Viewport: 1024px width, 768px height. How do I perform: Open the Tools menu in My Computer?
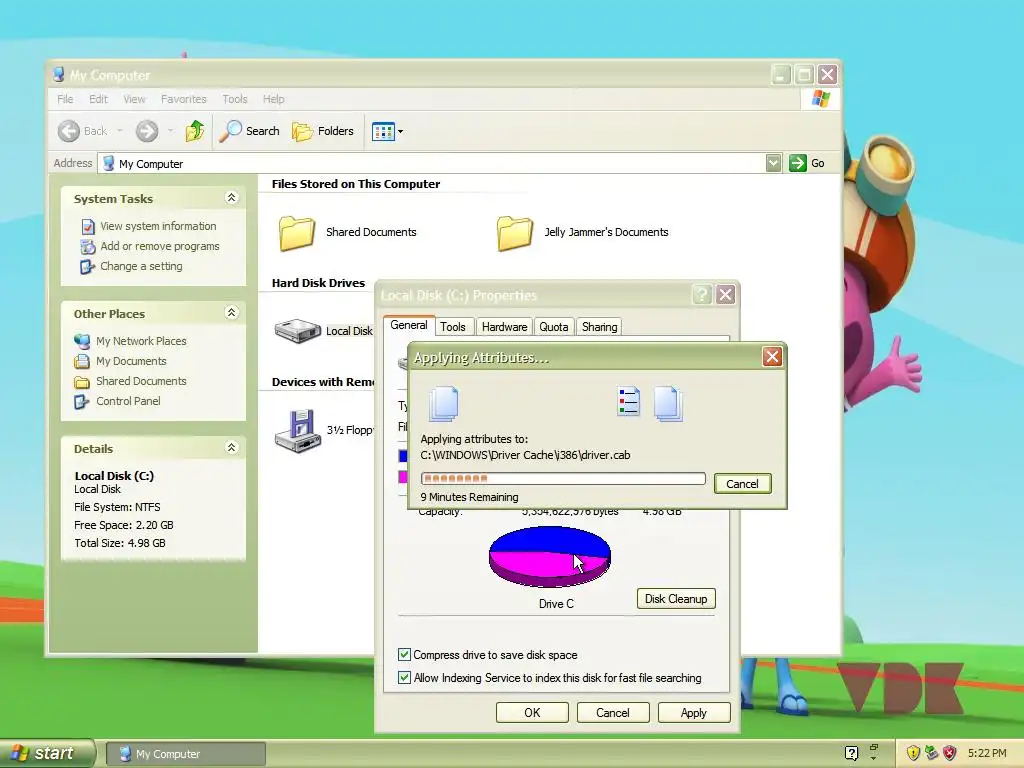234,99
